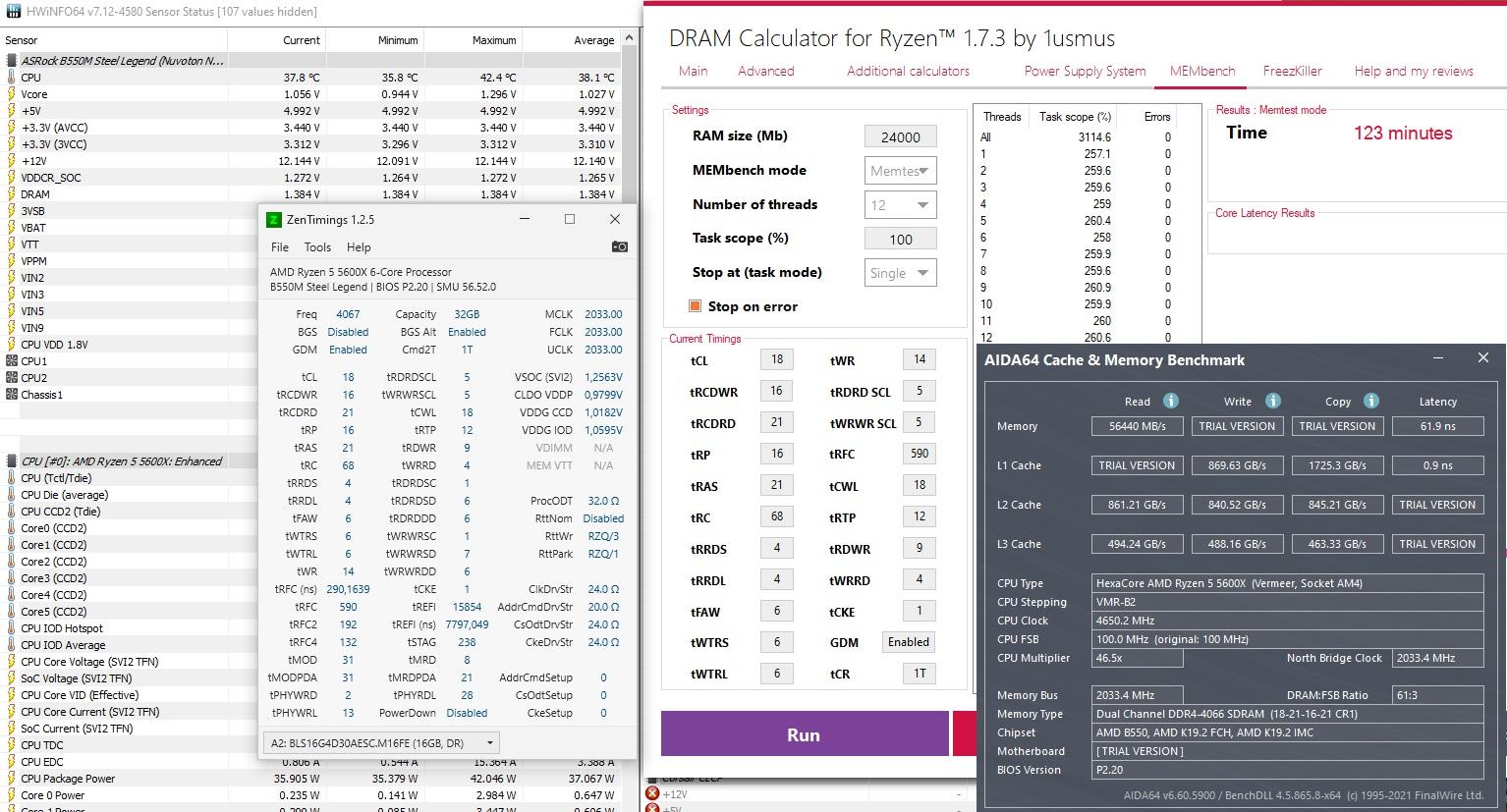Click the ASRock B550M motherboard group icon
The width and height of the screenshot is (1507, 812).
12,61
